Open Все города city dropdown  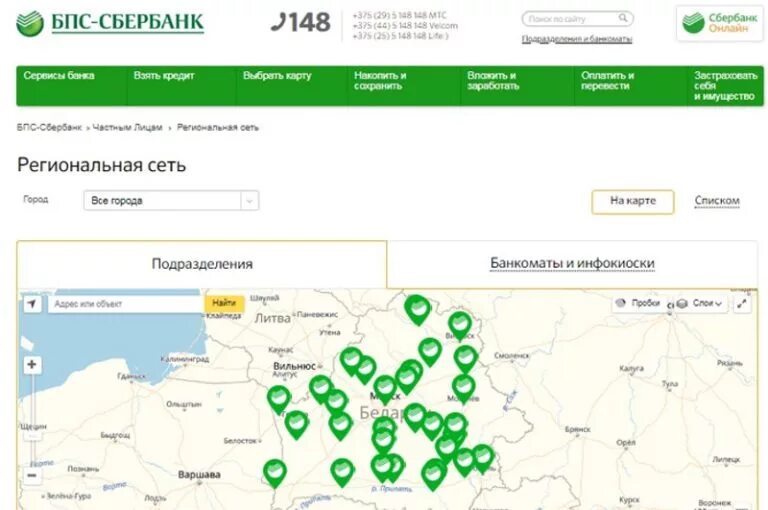coord(171,200)
